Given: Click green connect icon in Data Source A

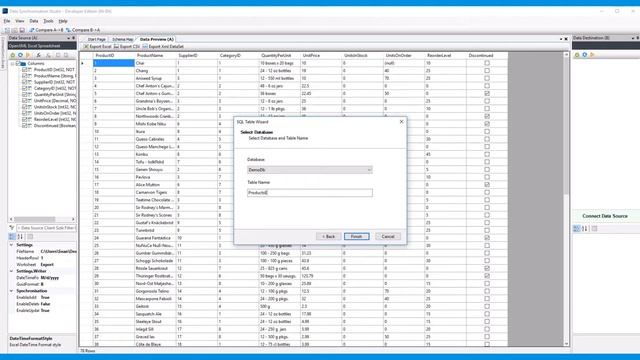Looking at the screenshot, I should 13,55.
